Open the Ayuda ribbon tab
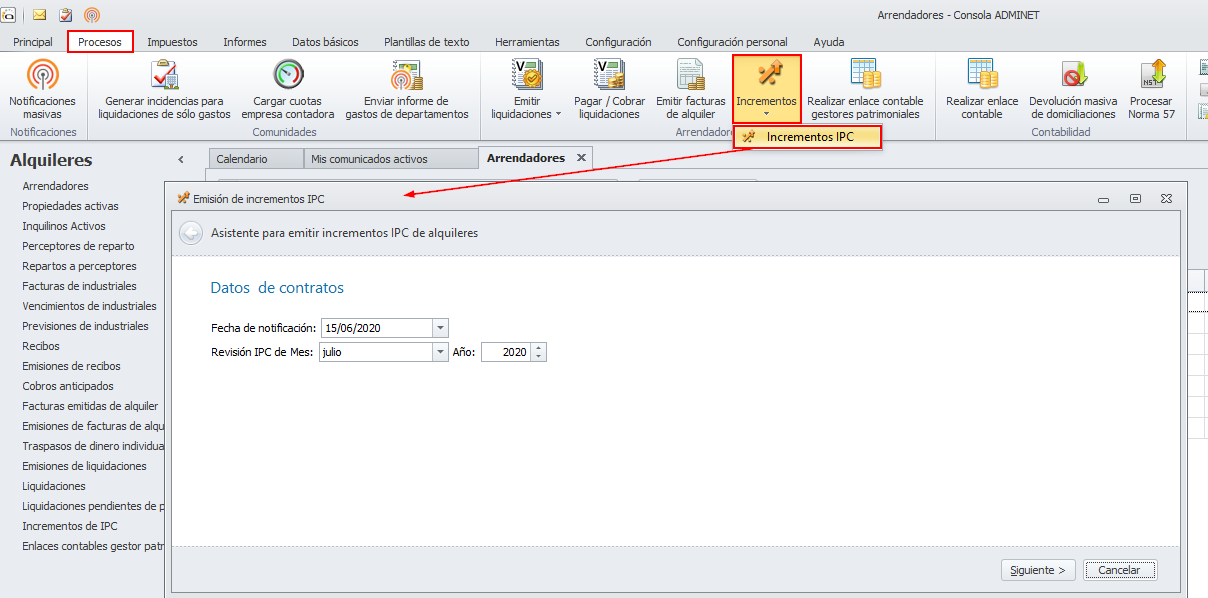 tap(829, 42)
